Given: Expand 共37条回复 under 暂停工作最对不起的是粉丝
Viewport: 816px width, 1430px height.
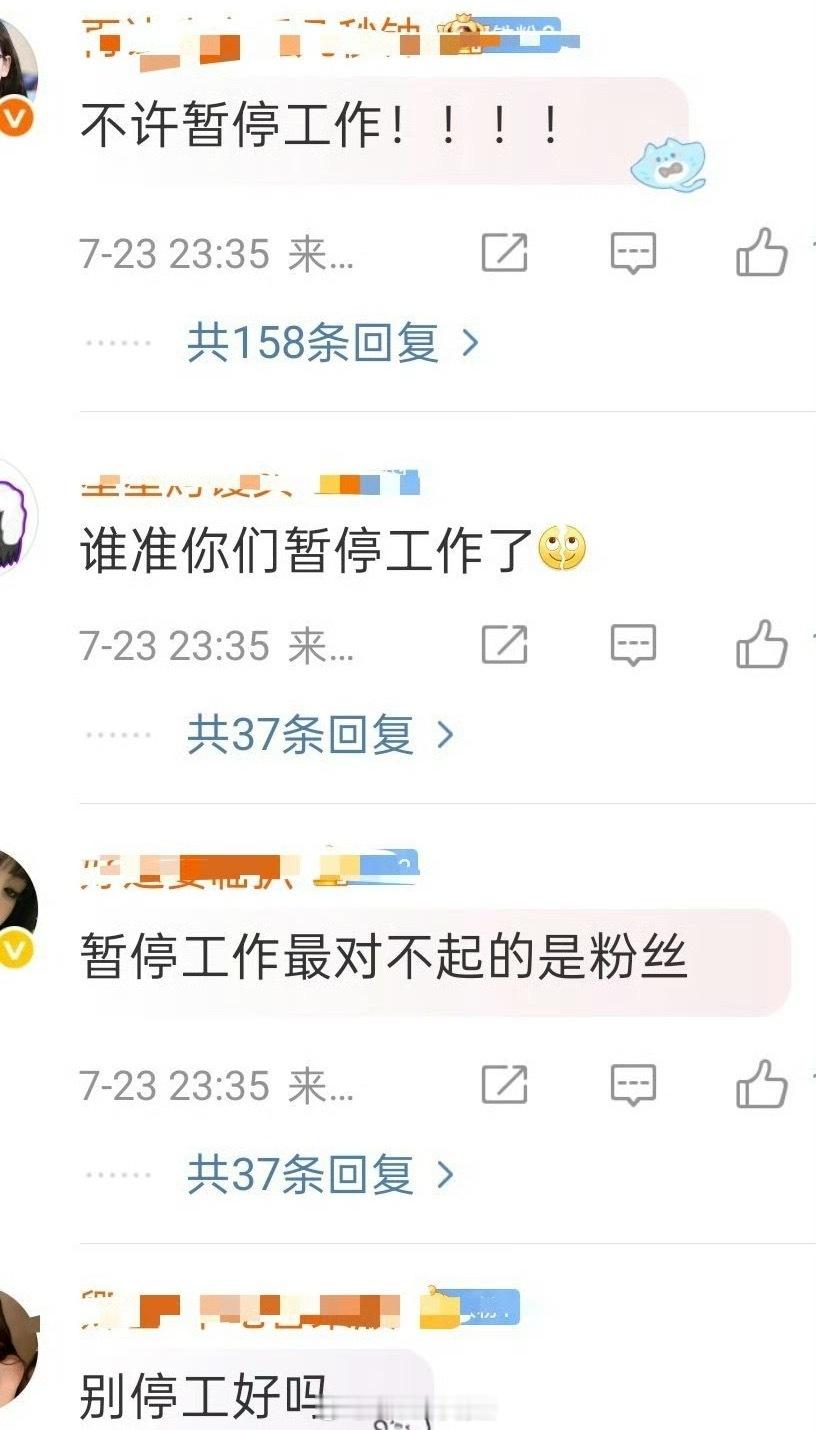Looking at the screenshot, I should tap(320, 1175).
